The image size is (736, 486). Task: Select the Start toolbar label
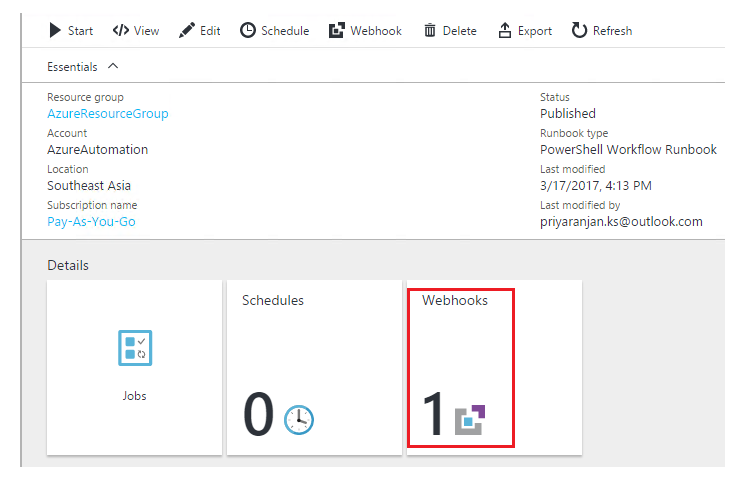coord(80,31)
